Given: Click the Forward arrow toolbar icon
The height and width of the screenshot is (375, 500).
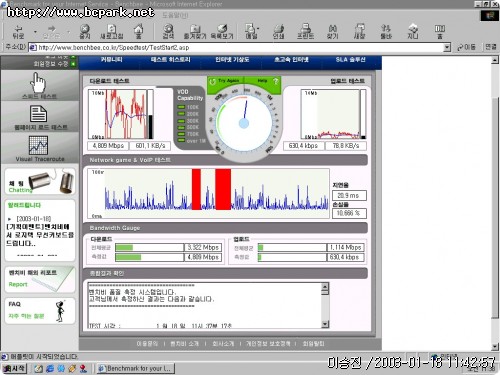Looking at the screenshot, I should [51, 31].
